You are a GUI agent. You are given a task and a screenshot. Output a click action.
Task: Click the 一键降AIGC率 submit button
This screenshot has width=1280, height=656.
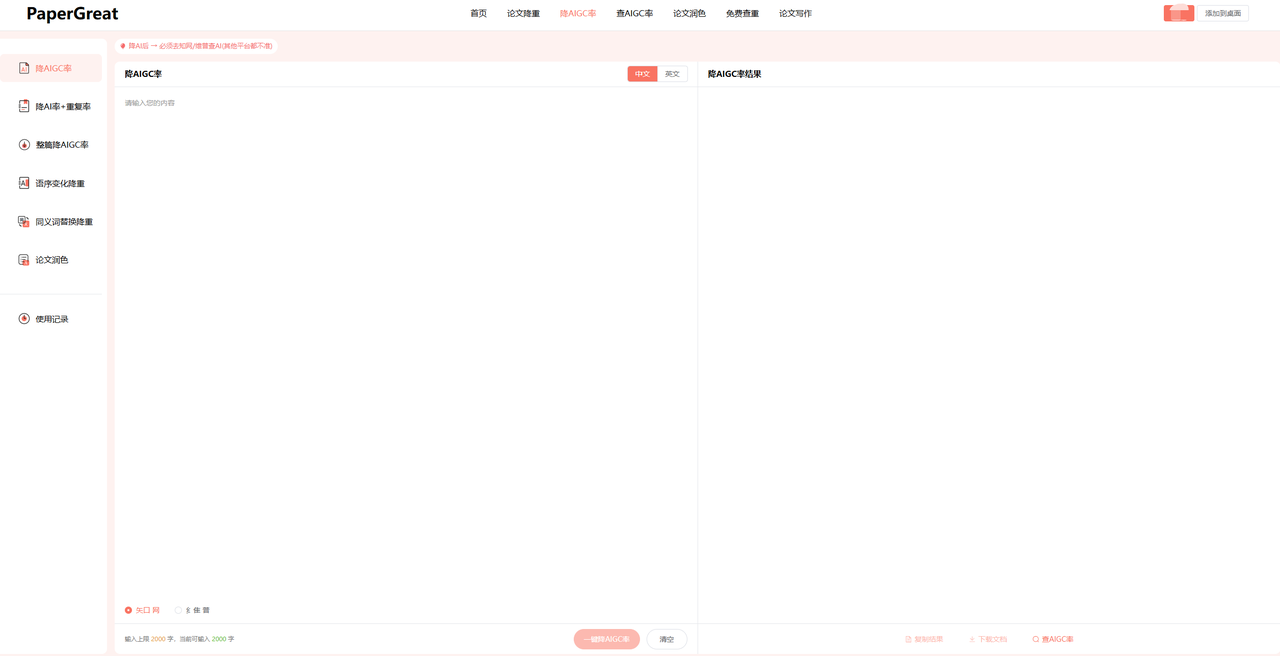607,639
